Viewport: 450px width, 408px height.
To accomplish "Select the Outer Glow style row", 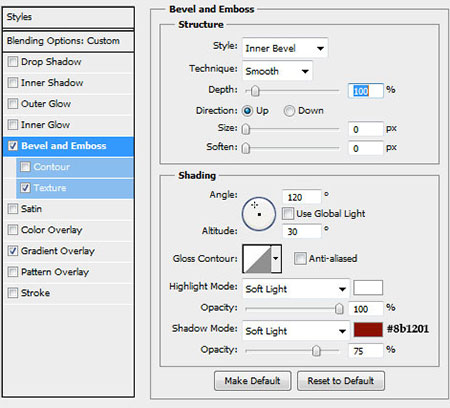I will coord(68,104).
